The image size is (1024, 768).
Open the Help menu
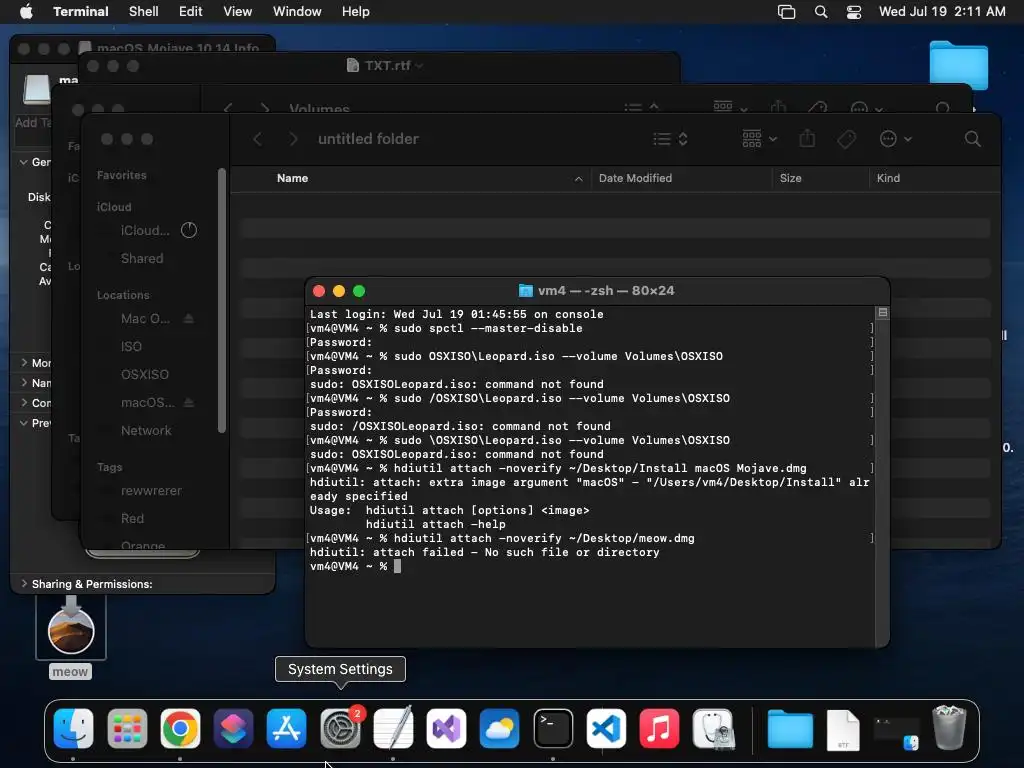click(x=356, y=12)
